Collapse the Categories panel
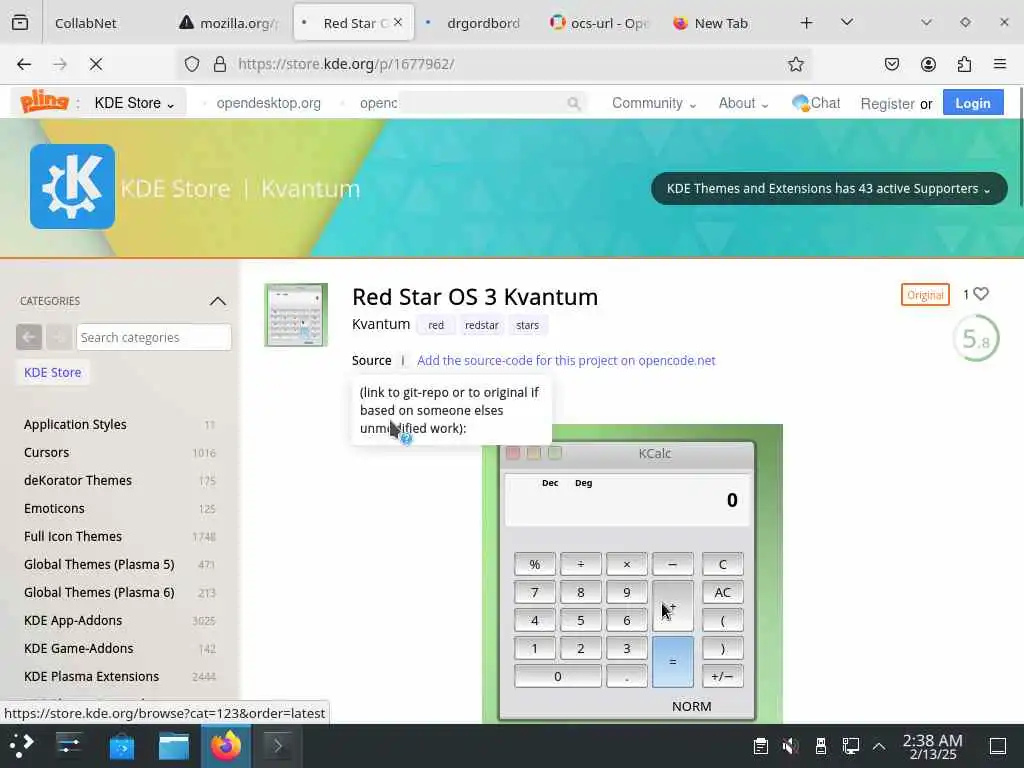The width and height of the screenshot is (1024, 768). click(217, 301)
